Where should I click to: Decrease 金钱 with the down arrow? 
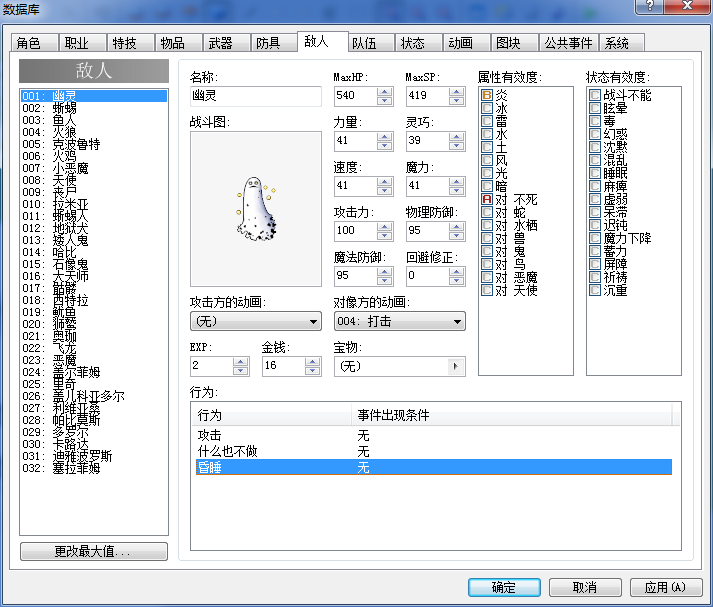pyautogui.click(x=313, y=371)
